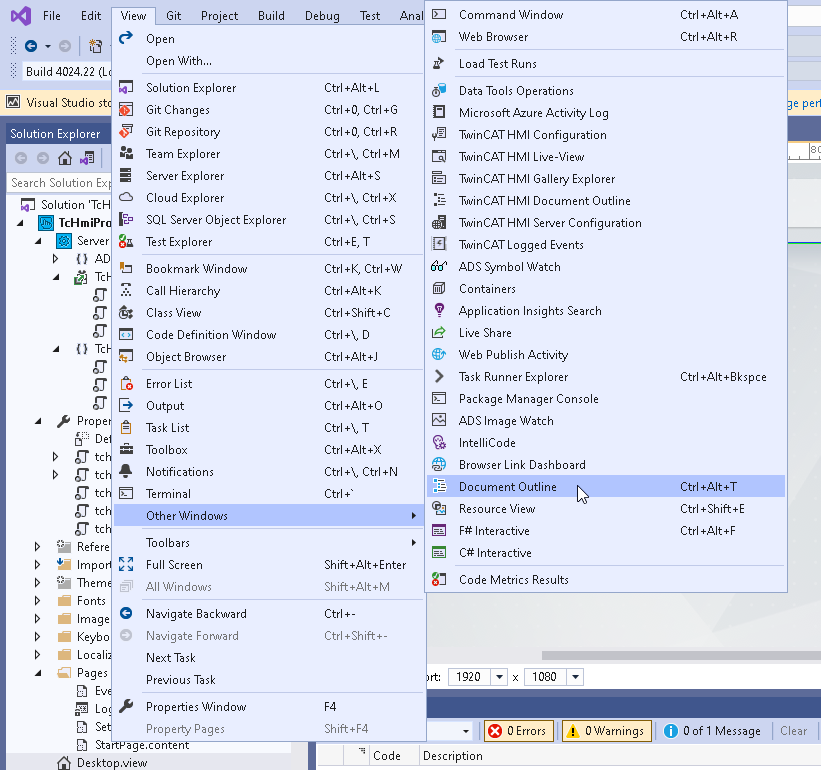The height and width of the screenshot is (770, 821).
Task: Select the Open With... menu command
Action: click(x=268, y=61)
